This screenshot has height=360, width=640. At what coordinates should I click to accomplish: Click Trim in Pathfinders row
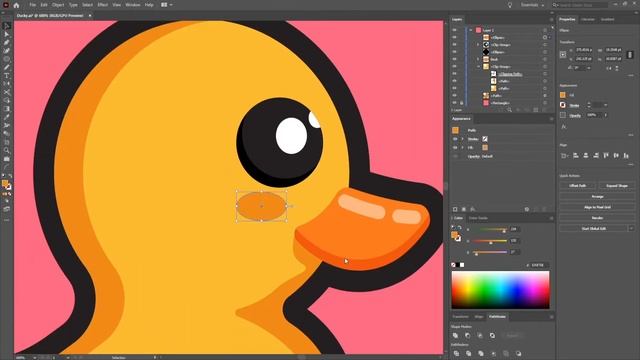tap(469, 353)
